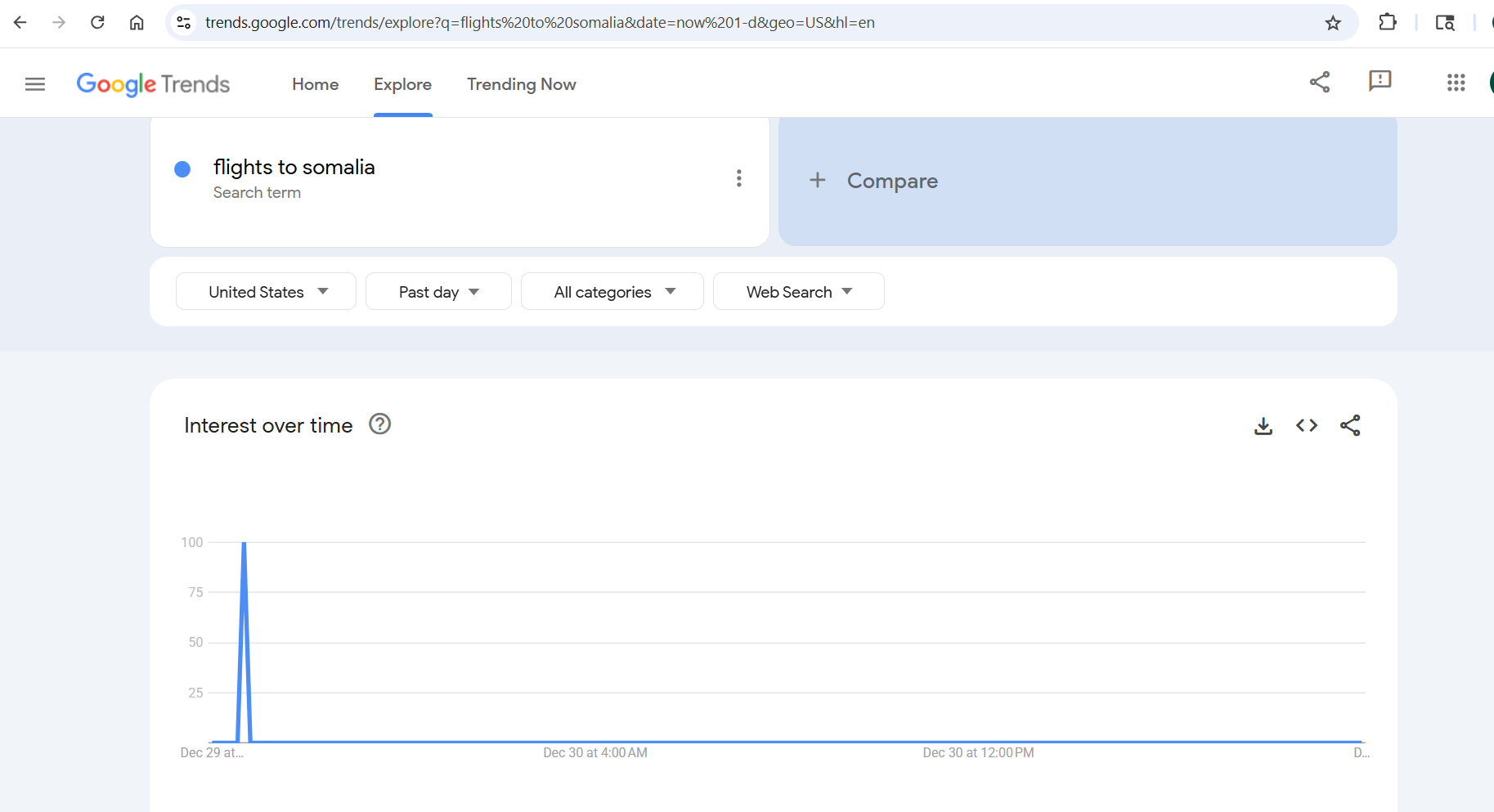Screen dimensions: 1494x812
Task: Click the 'Dec 30 at 12:00 PM' axis label
Action: point(978,752)
